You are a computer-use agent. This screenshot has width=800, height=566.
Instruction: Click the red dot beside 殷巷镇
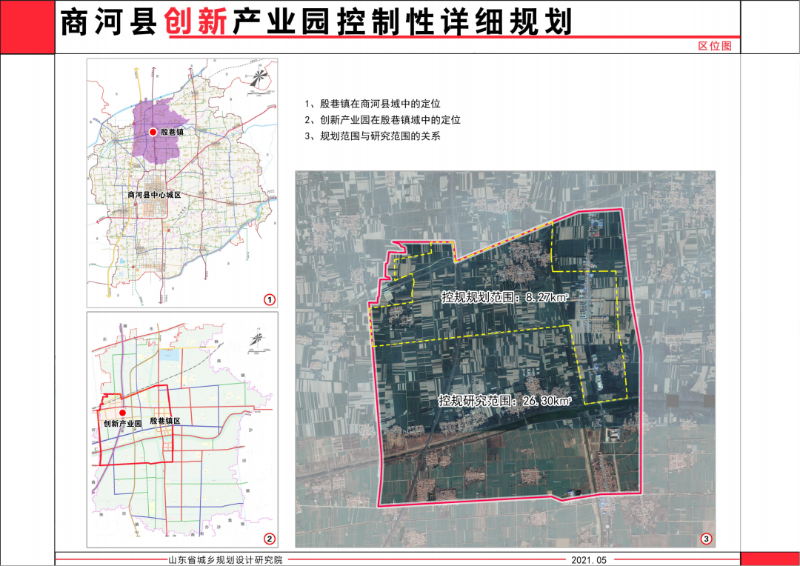[152, 132]
